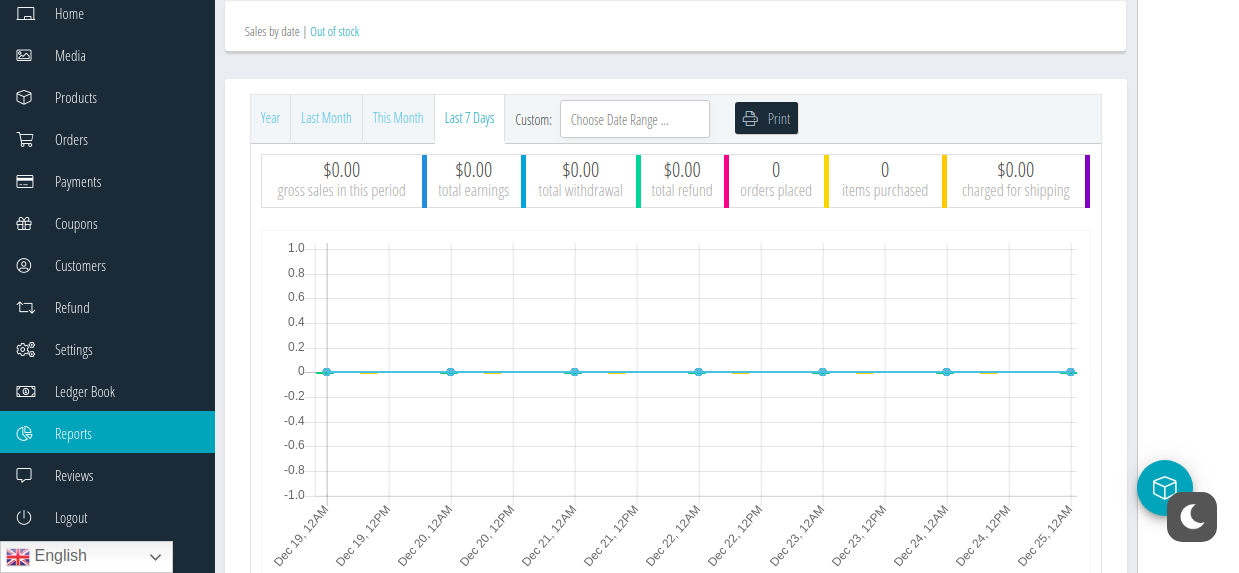
Task: Click the Ledger Book money icon
Action: click(x=25, y=392)
